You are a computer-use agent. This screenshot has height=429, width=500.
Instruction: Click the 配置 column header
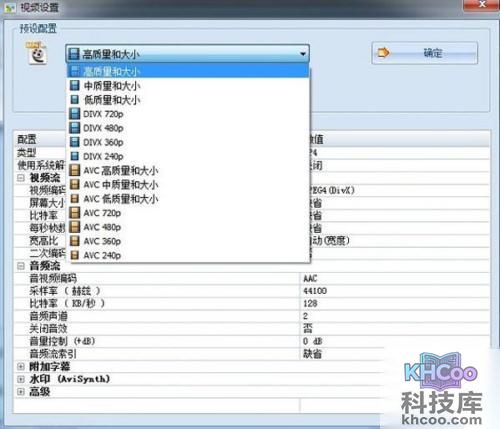(x=27, y=139)
